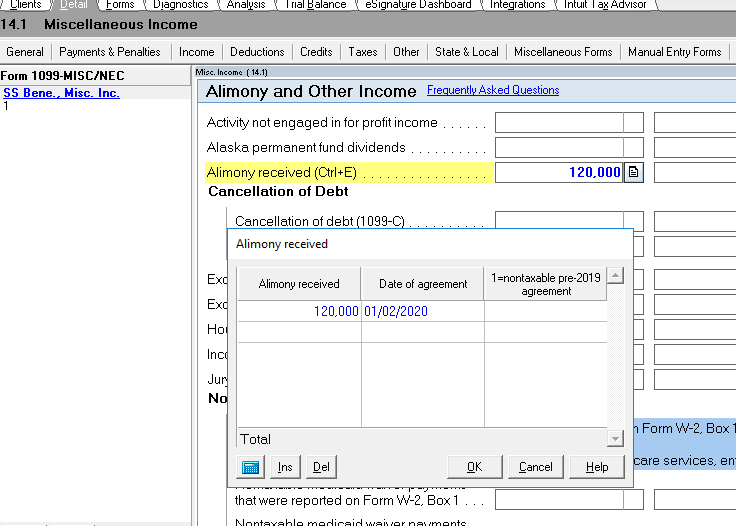Click the Alimony received 120,000 field on form
736x526 pixels.
pyautogui.click(x=559, y=172)
